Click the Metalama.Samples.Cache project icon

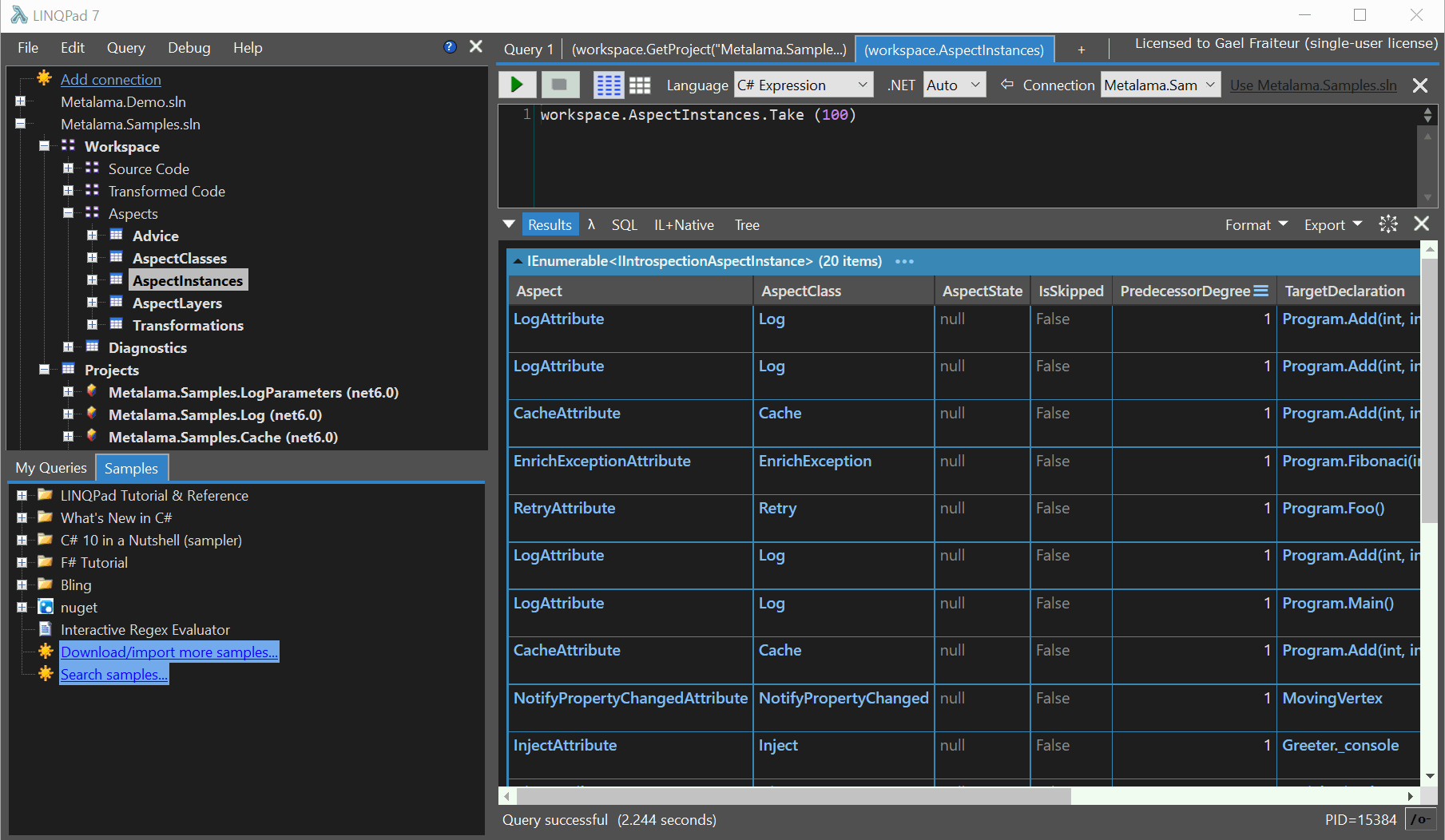(92, 436)
